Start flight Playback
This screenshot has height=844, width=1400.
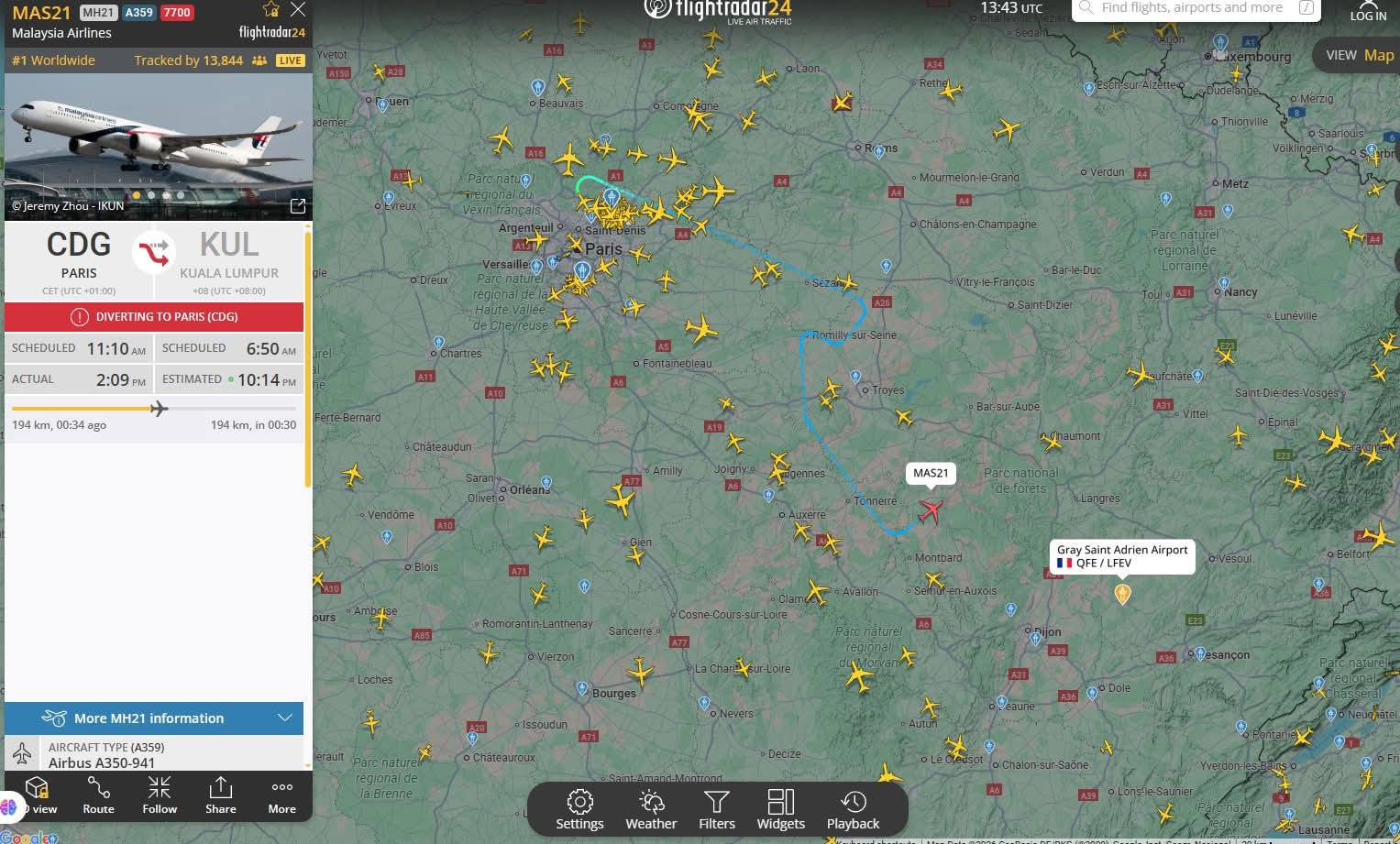pos(853,810)
